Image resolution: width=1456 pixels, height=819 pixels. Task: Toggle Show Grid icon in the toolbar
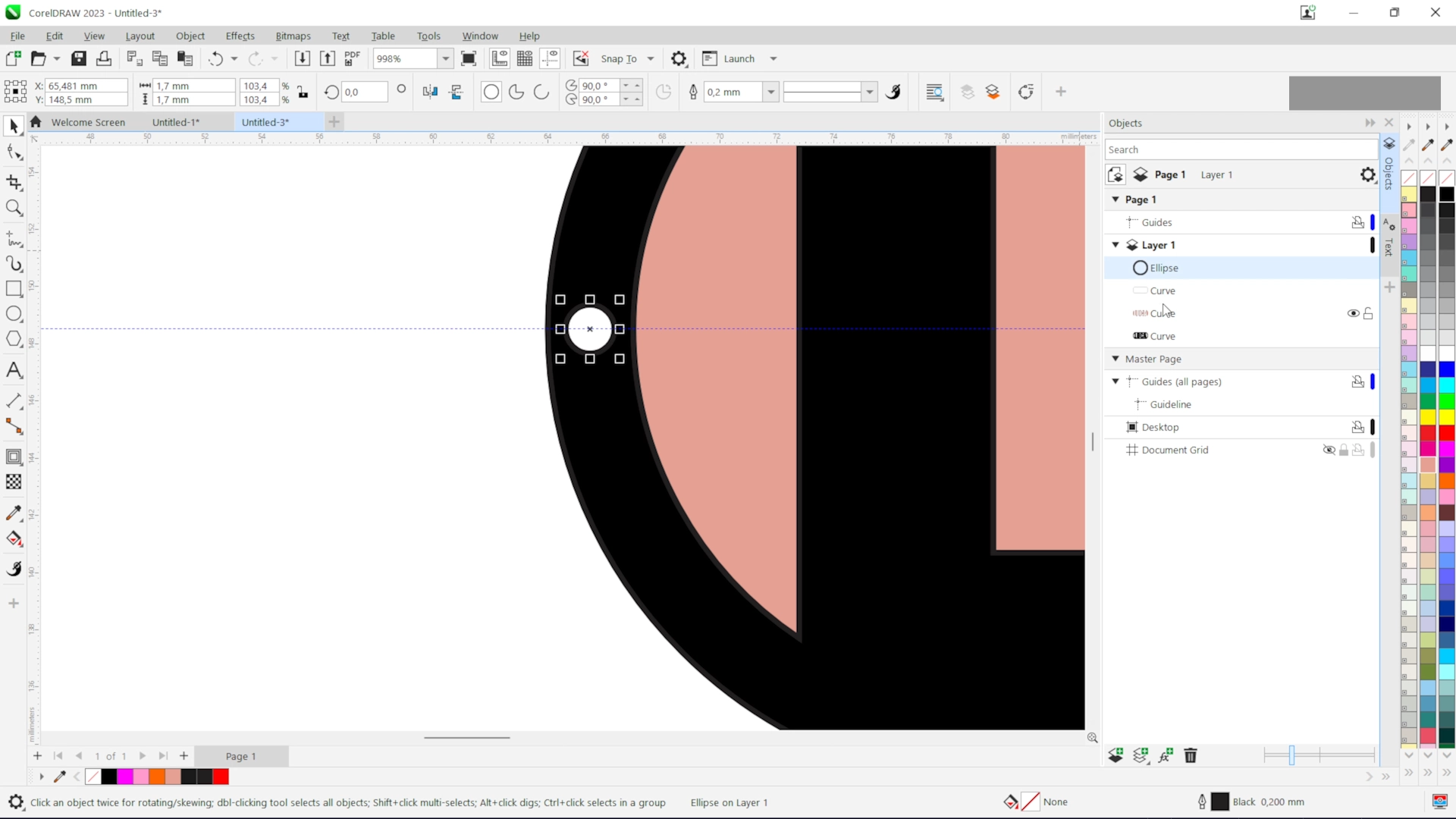(x=525, y=58)
